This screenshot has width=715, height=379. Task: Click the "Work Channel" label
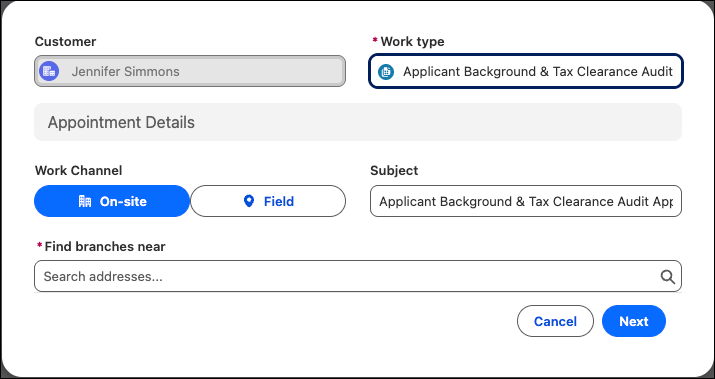point(78,171)
